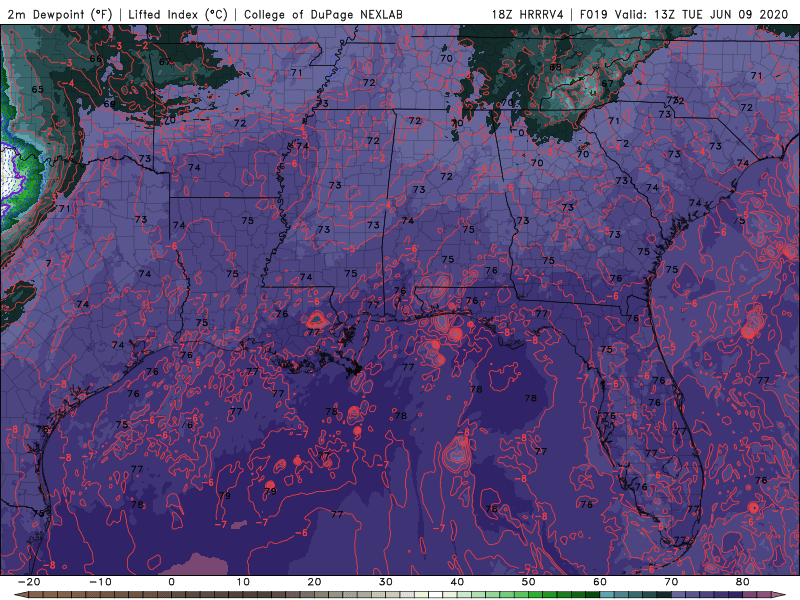Click the -20 colorbar tick label
Viewport: 800px width, 600px height.
point(29,582)
